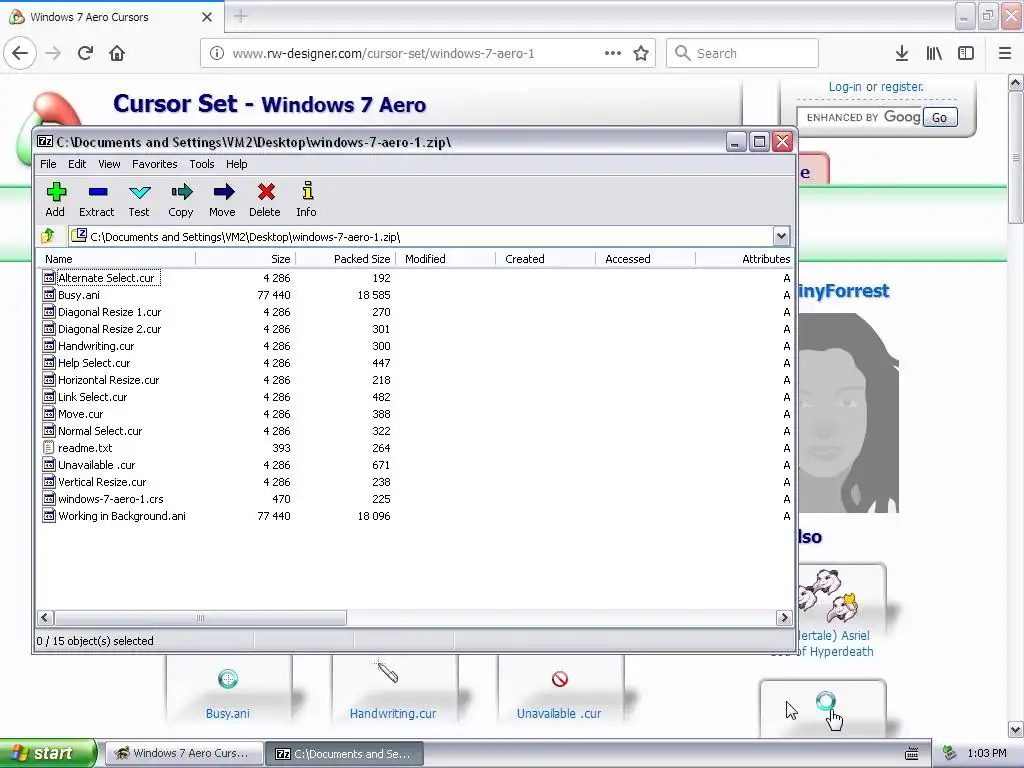Click the register link
The image size is (1024, 768).
pos(902,87)
